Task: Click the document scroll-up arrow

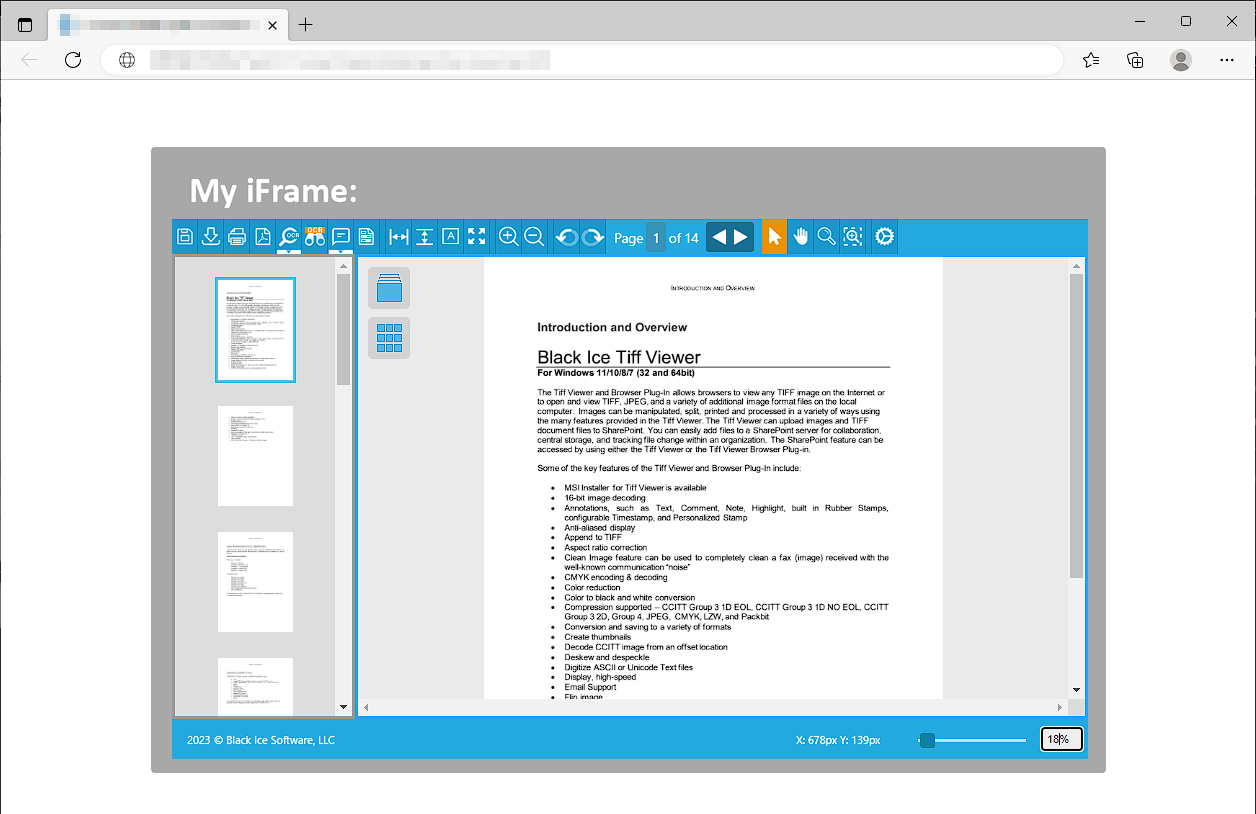Action: [1076, 266]
